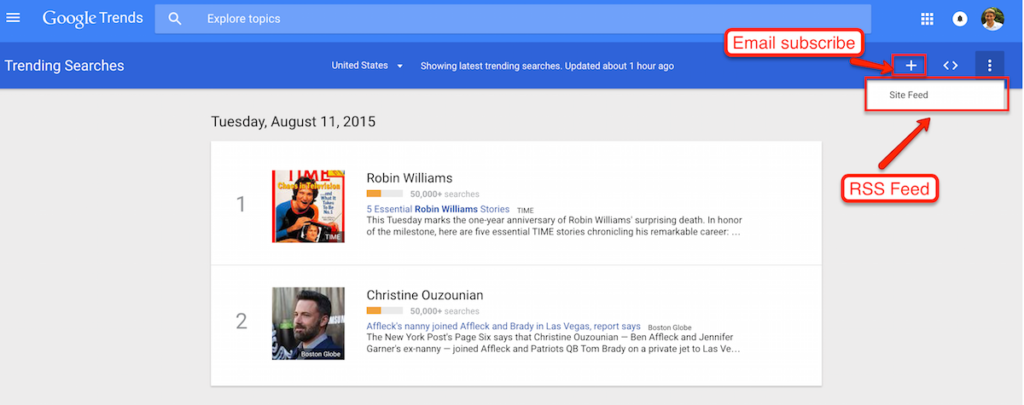The width and height of the screenshot is (1024, 405).
Task: Select Site Feed menu item
Action: tap(935, 95)
